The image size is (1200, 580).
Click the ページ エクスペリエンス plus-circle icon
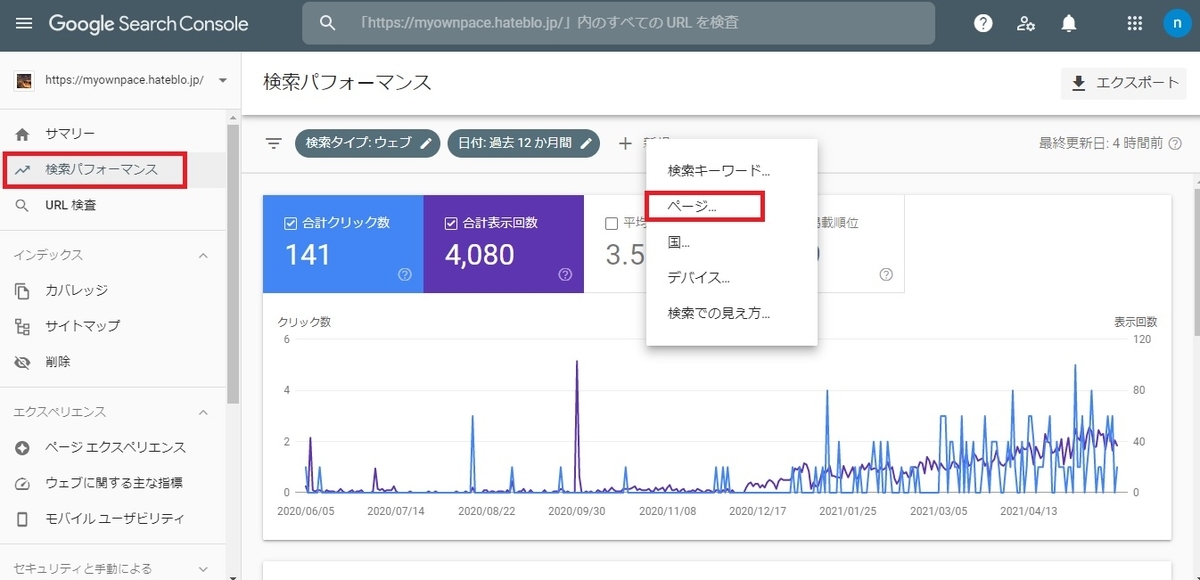coord(23,447)
